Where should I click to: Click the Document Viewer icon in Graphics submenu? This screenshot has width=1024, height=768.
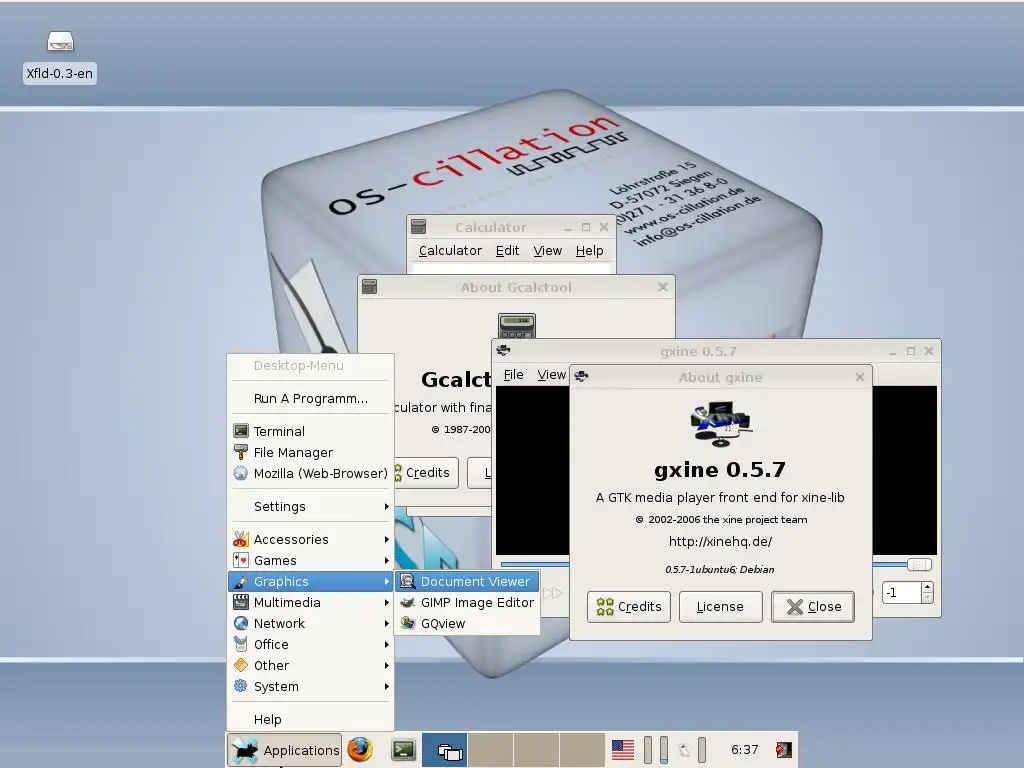pyautogui.click(x=408, y=581)
